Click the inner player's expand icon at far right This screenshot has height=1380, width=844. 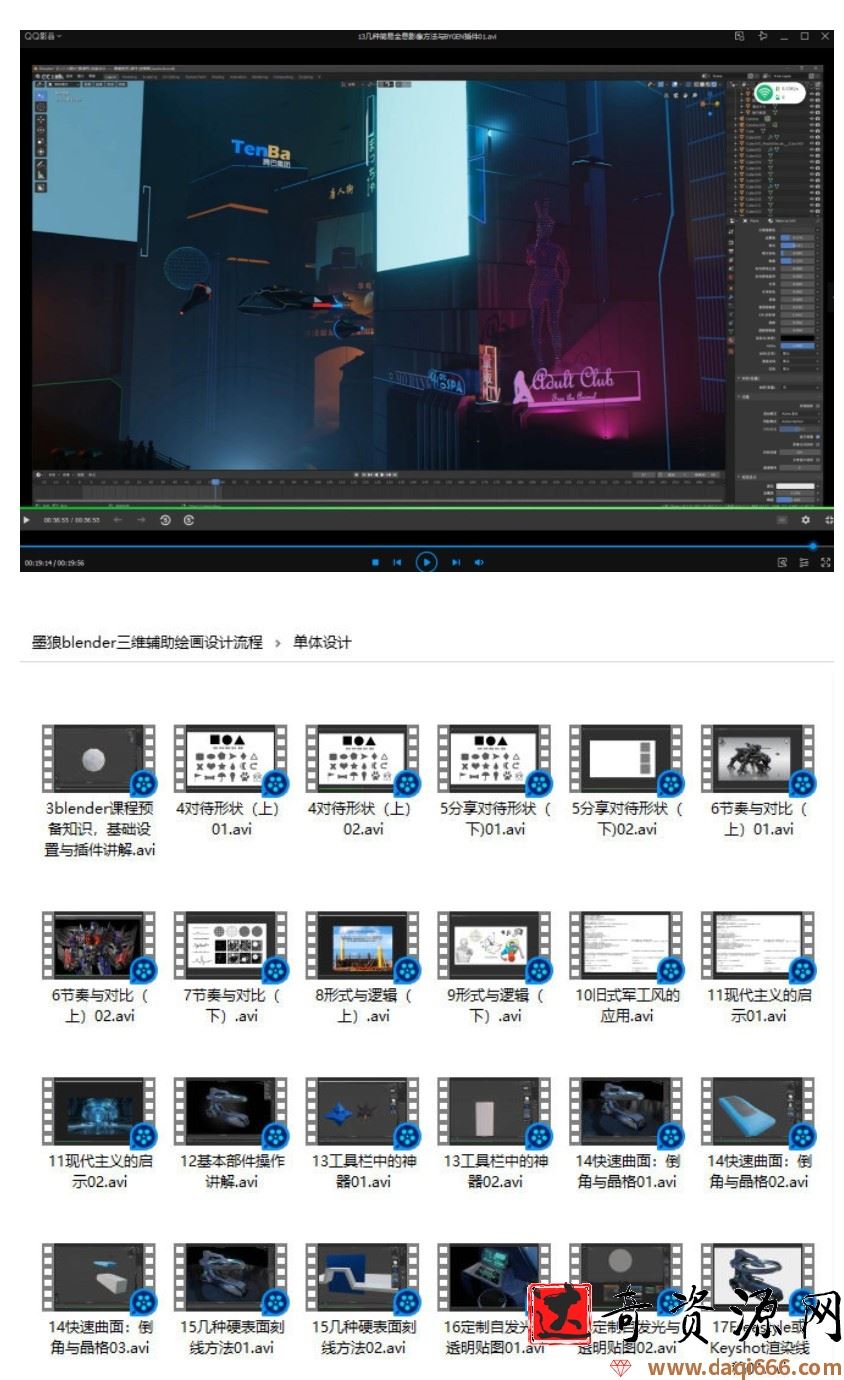point(829,520)
